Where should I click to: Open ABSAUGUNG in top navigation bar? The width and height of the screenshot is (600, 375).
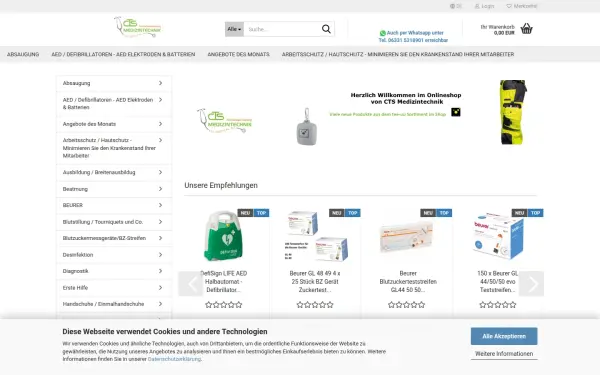point(23,54)
